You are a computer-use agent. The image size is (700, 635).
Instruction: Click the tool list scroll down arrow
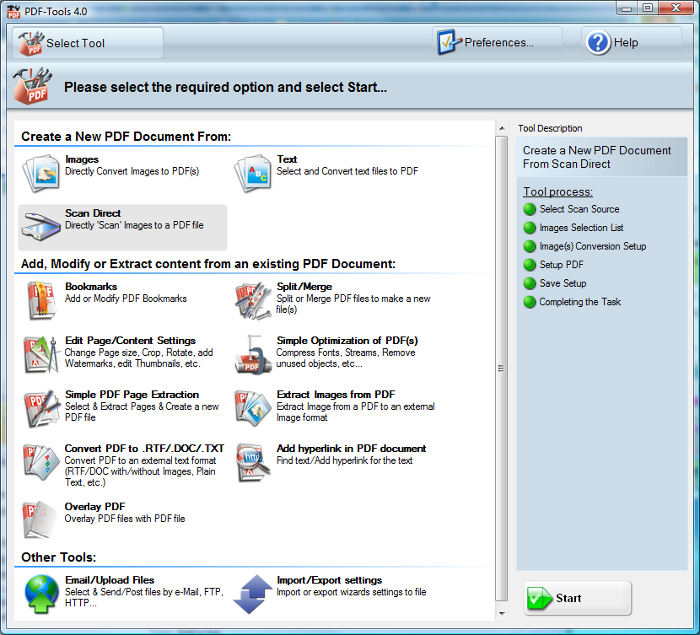[x=502, y=614]
